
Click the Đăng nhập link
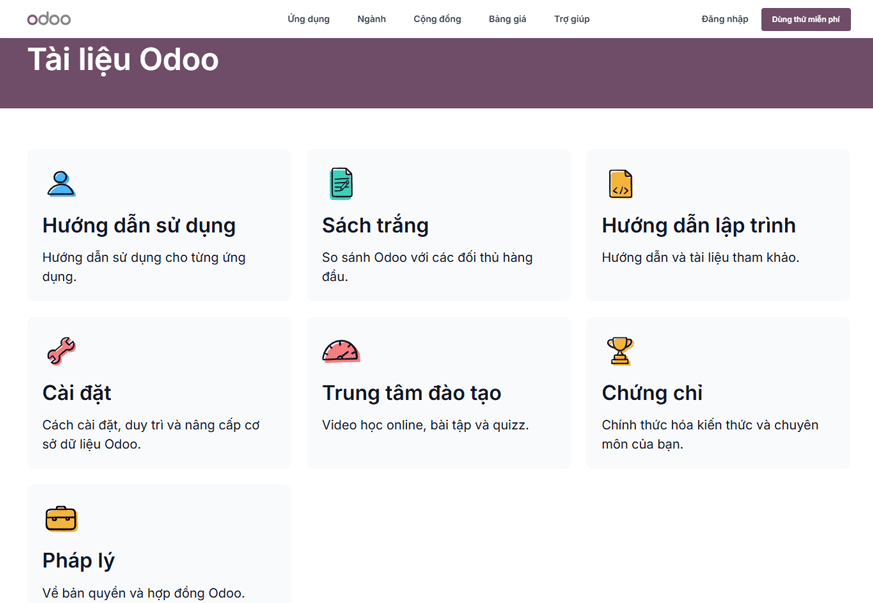pos(724,18)
